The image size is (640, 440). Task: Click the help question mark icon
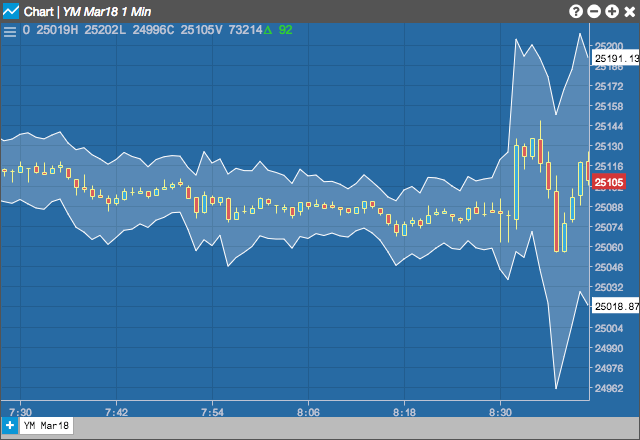pos(576,11)
